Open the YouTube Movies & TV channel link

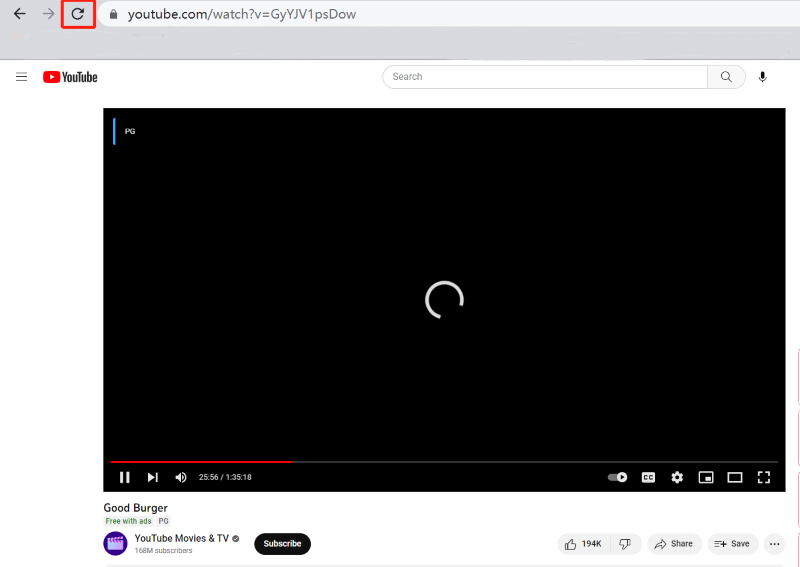pyautogui.click(x=182, y=538)
